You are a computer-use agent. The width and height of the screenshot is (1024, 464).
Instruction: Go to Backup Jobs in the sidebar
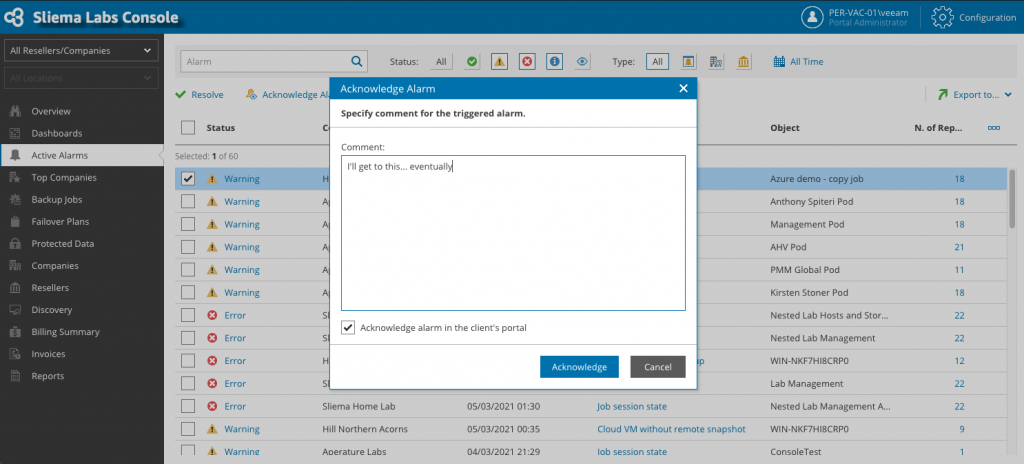[x=57, y=199]
